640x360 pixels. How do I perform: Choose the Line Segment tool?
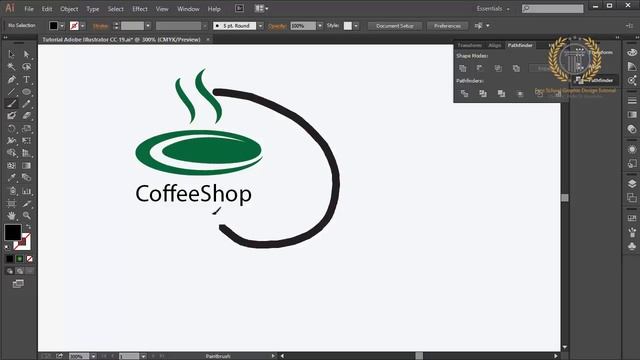[x=11, y=92]
